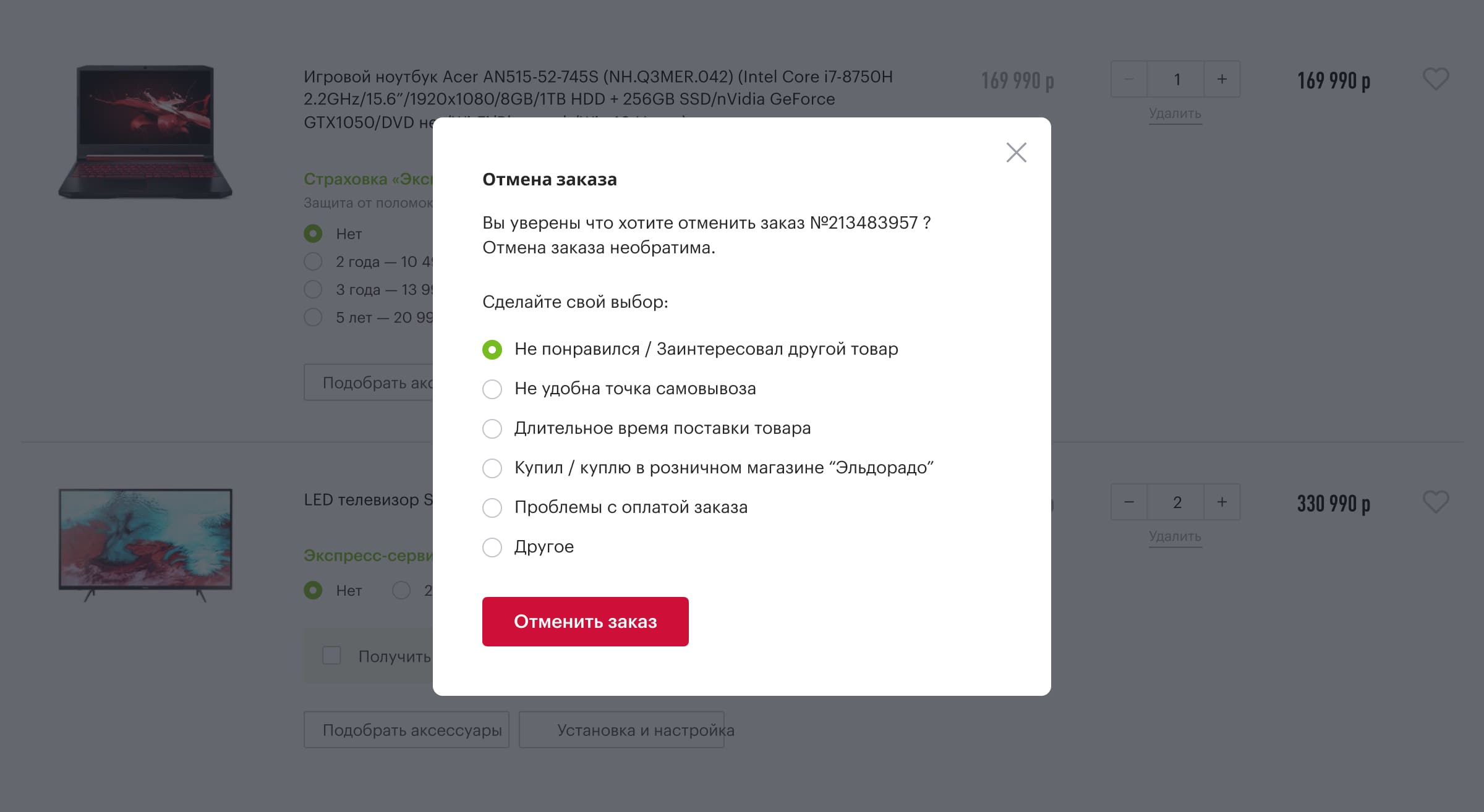Increase Acer laptop quantity with plus

coord(1222,79)
